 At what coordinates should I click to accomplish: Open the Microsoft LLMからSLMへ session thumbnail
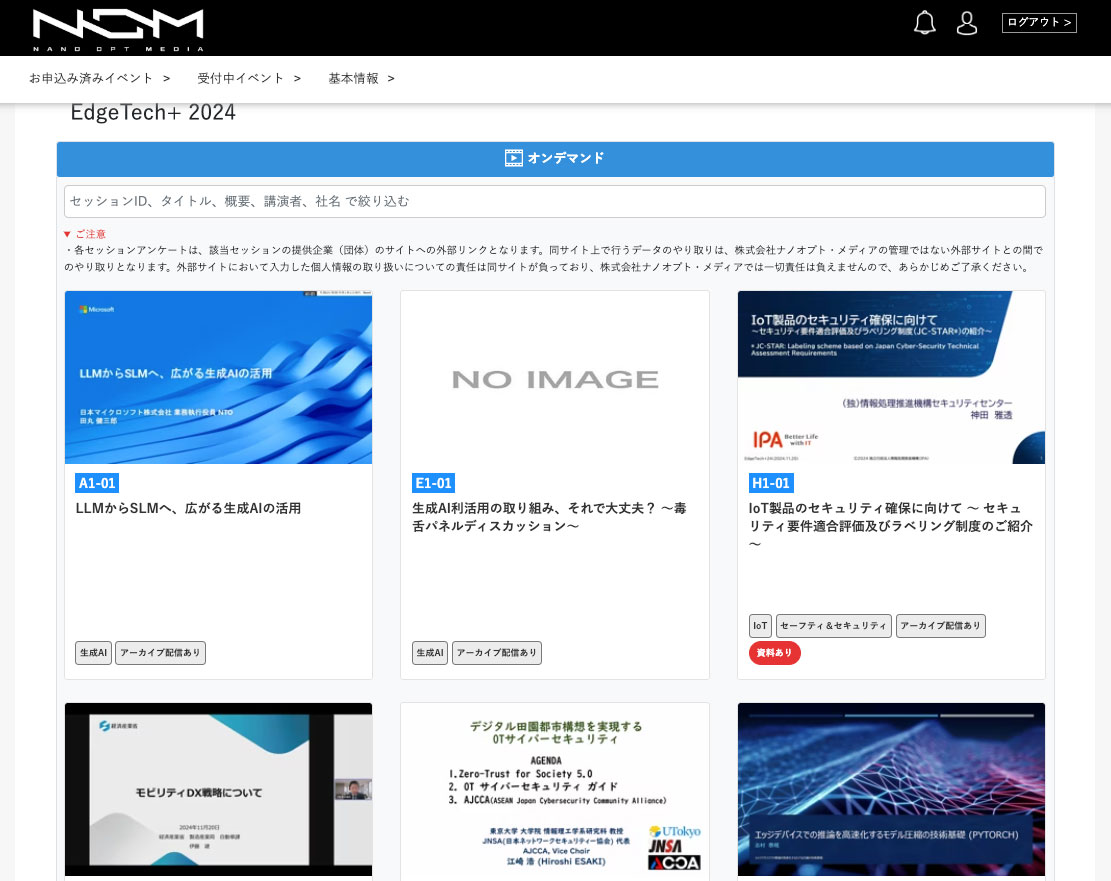(x=218, y=377)
